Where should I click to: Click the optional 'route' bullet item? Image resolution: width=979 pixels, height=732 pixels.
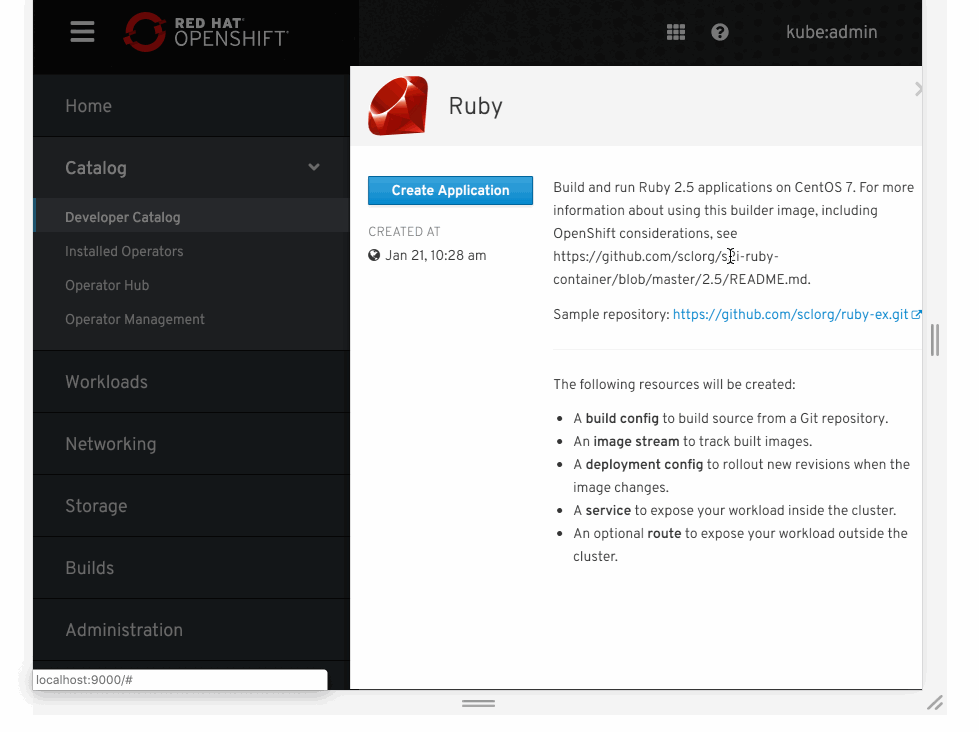(x=740, y=545)
